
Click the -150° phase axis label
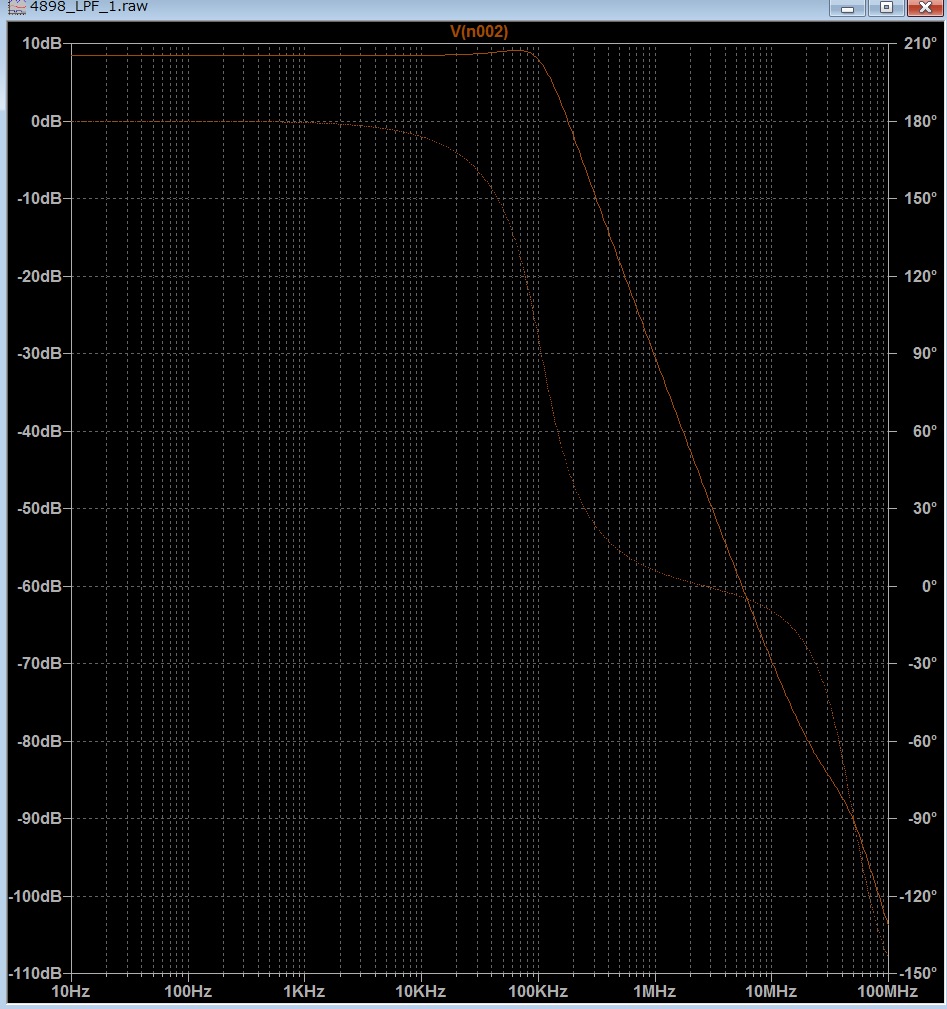pos(917,974)
